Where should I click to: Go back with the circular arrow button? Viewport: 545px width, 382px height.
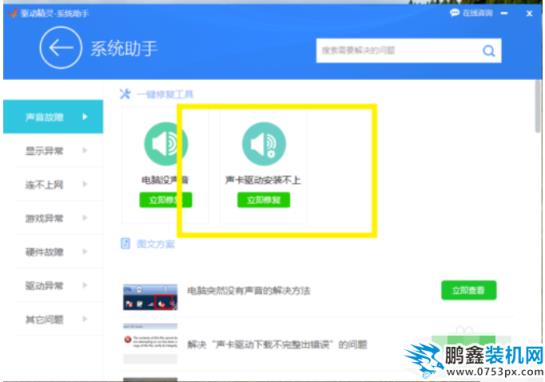click(x=61, y=48)
